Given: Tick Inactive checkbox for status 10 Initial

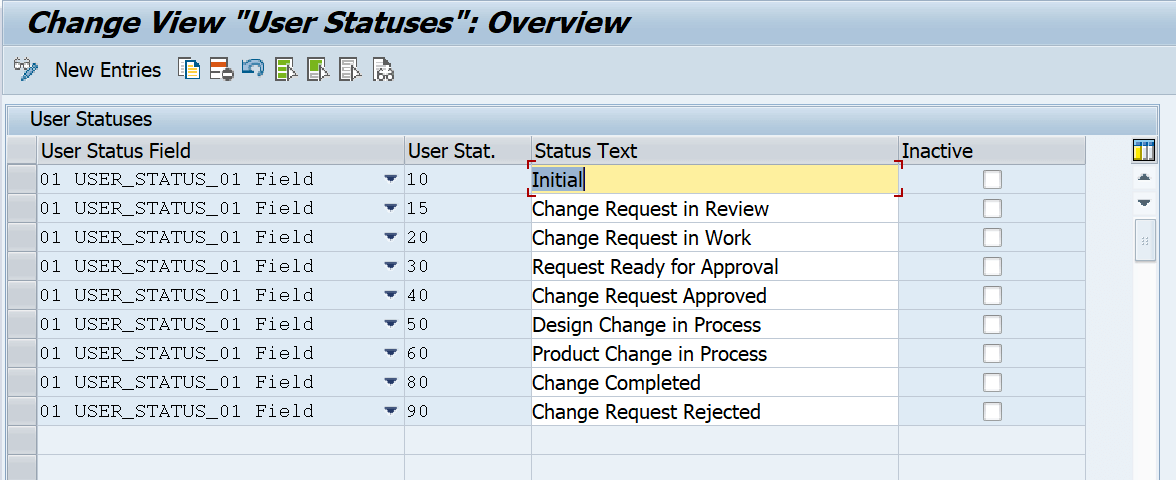Looking at the screenshot, I should click(x=992, y=179).
